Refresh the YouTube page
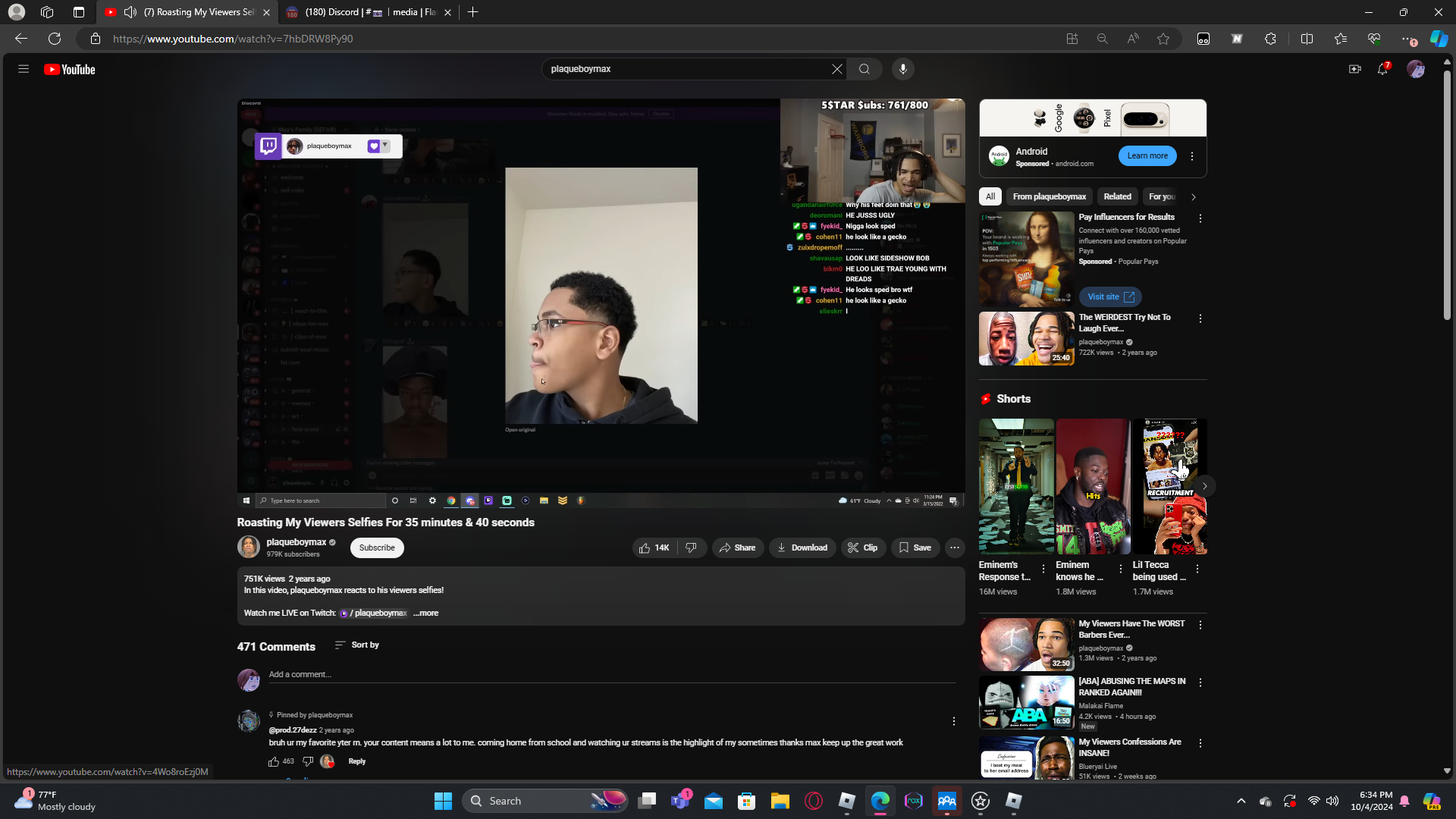The width and height of the screenshot is (1456, 819). (x=55, y=39)
